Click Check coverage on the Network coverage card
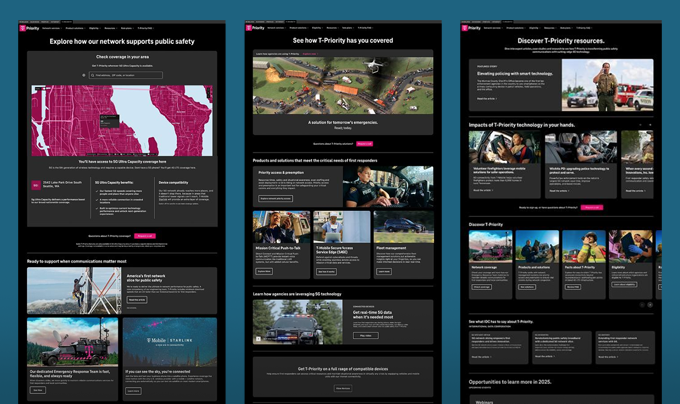Screen dimensions: 680x404 point(482,287)
